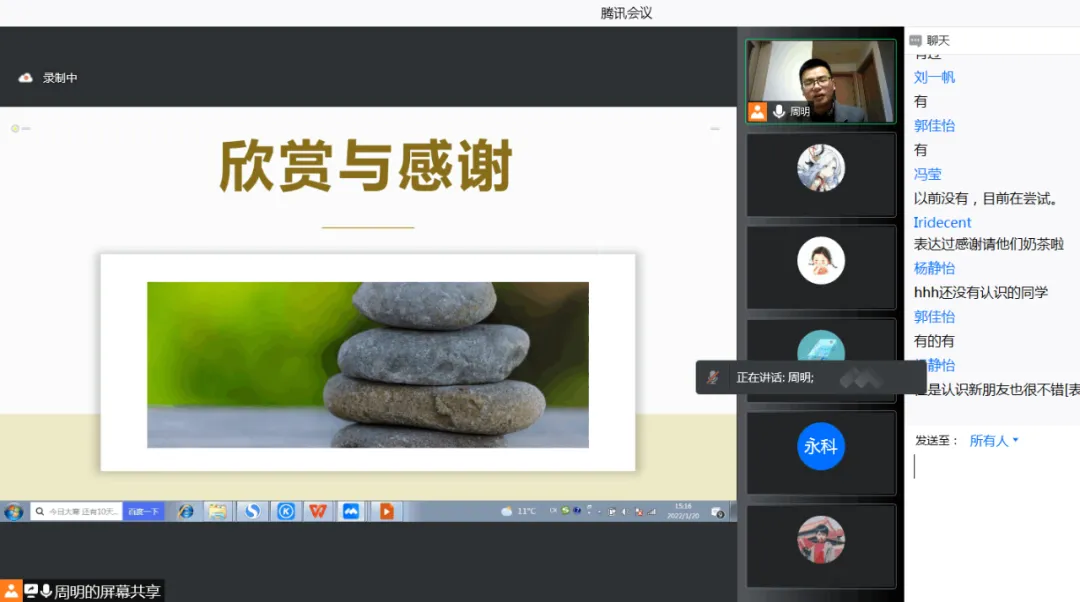
Task: Open the 所有人 recipient dropdown
Action: tap(992, 440)
